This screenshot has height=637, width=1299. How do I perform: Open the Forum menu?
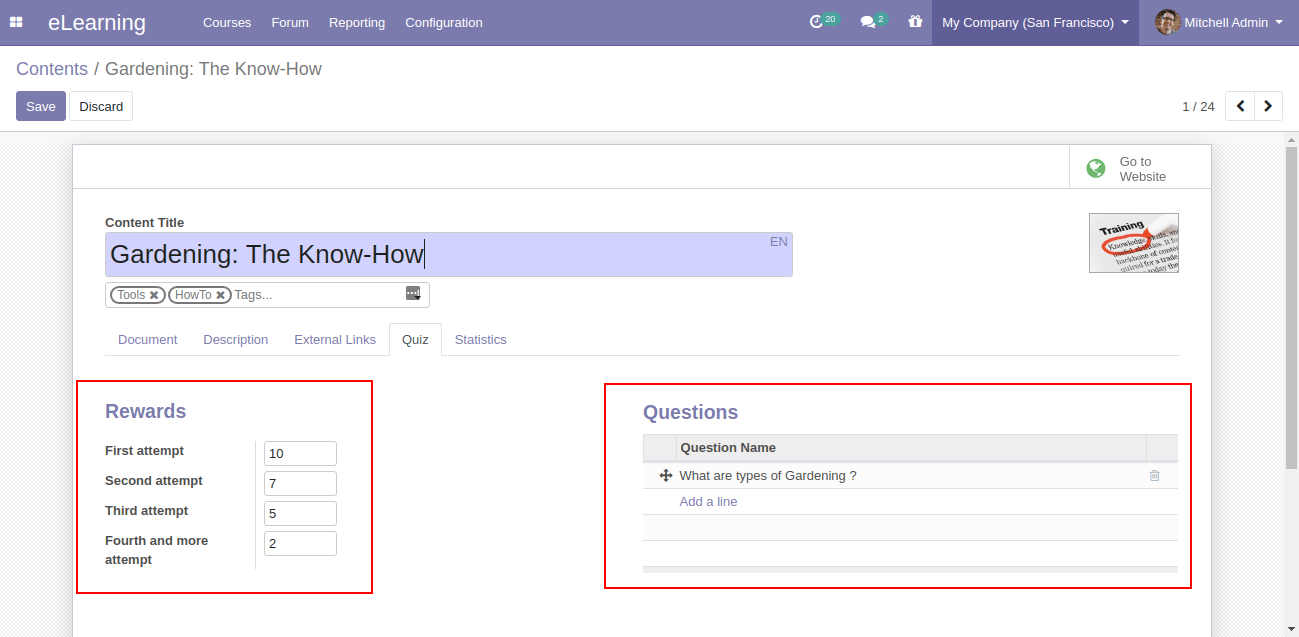point(290,22)
